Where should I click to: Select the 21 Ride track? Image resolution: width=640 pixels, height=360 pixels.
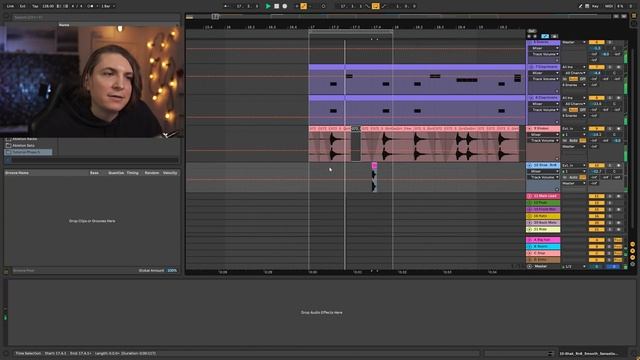click(x=543, y=229)
